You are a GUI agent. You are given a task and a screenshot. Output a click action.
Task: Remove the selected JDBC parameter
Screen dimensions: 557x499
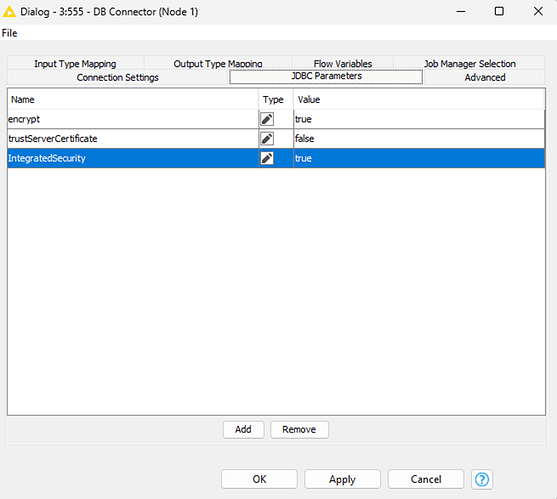click(x=299, y=429)
